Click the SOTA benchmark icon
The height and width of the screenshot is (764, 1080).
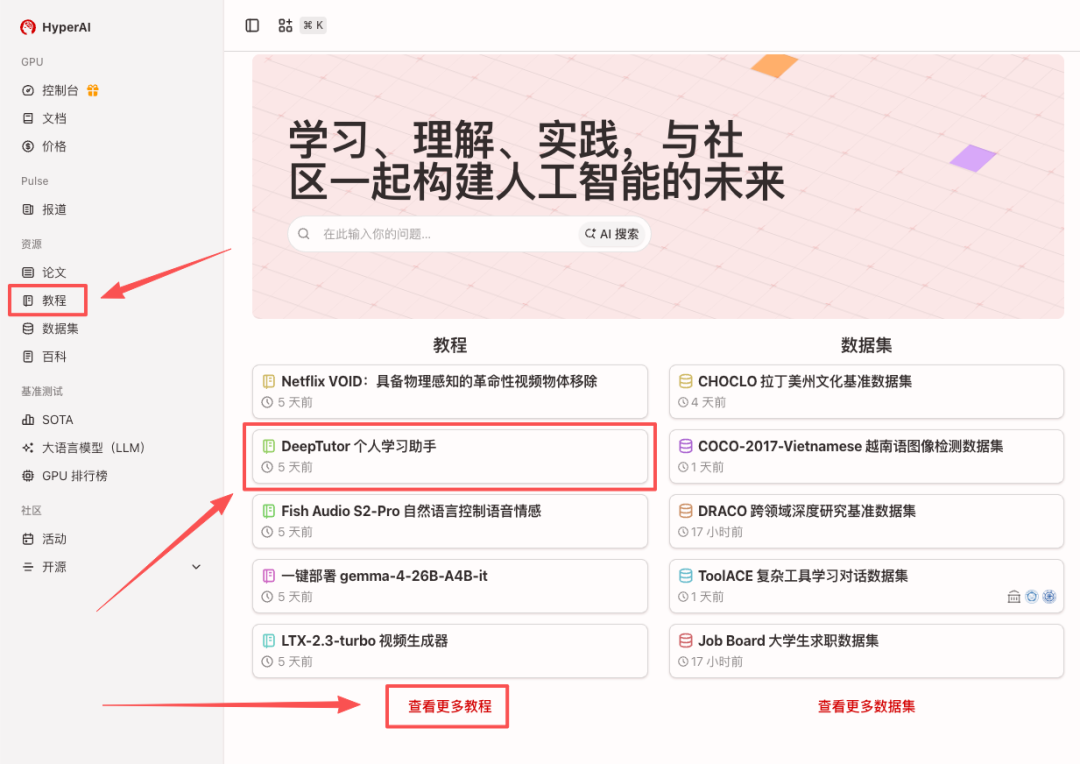click(28, 419)
